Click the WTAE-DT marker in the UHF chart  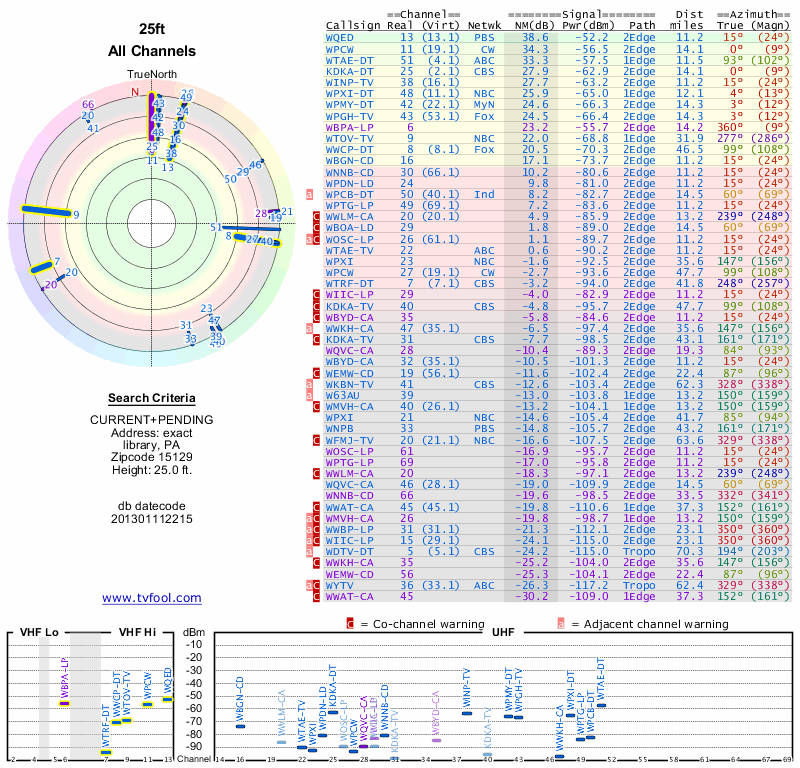(602, 705)
